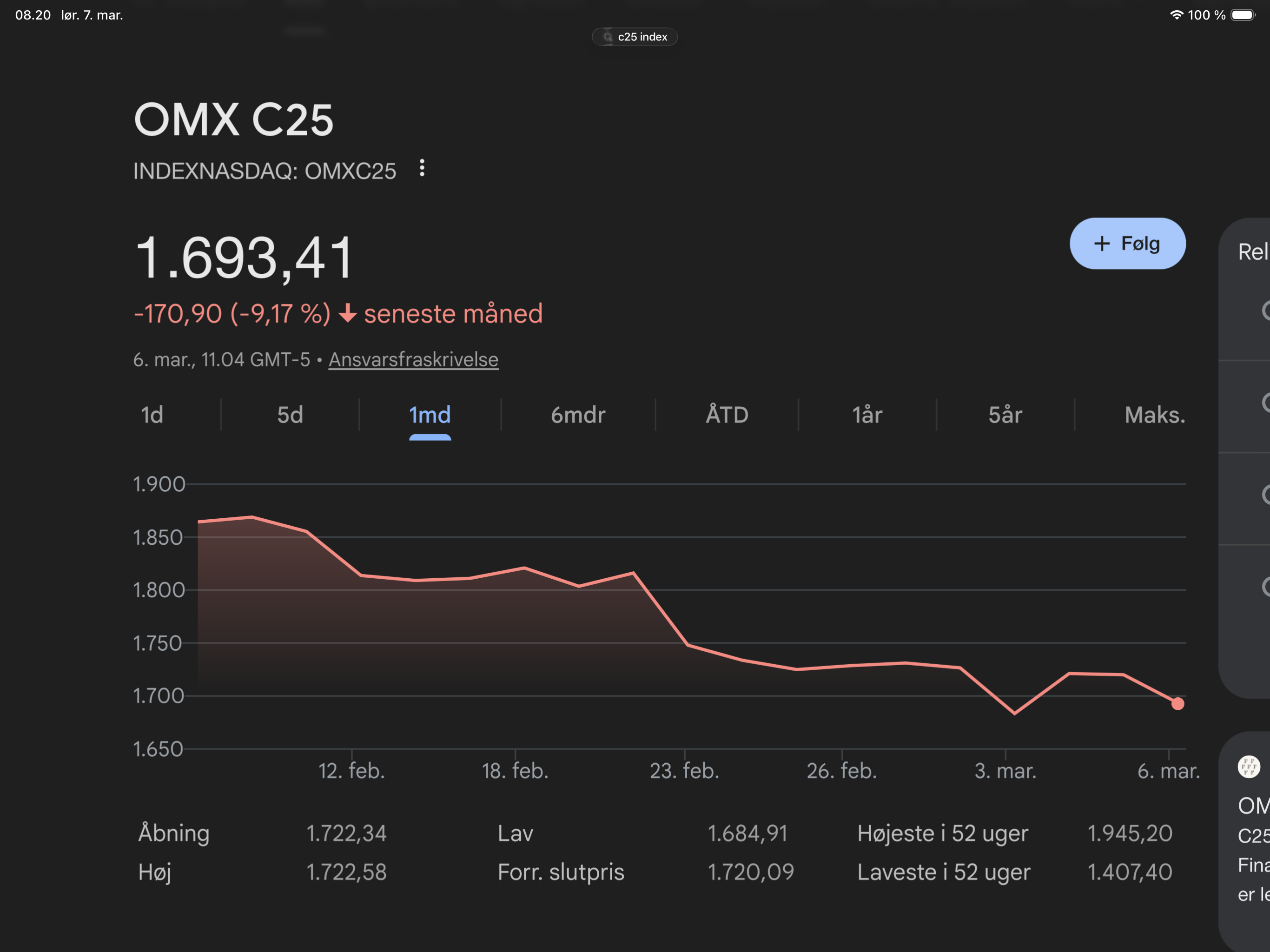This screenshot has width=1270, height=952.
Task: Click the 3. mar. date label
Action: (1005, 771)
